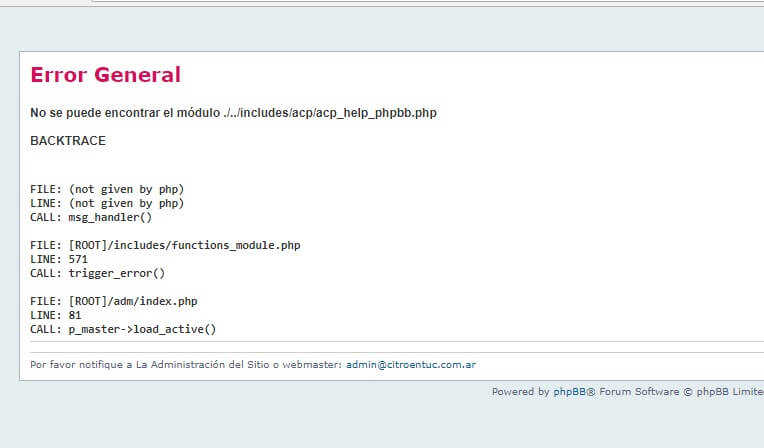Click the admin@citroentuc.com.ar email link
Image resolution: width=764 pixels, height=448 pixels.
pyautogui.click(x=410, y=365)
